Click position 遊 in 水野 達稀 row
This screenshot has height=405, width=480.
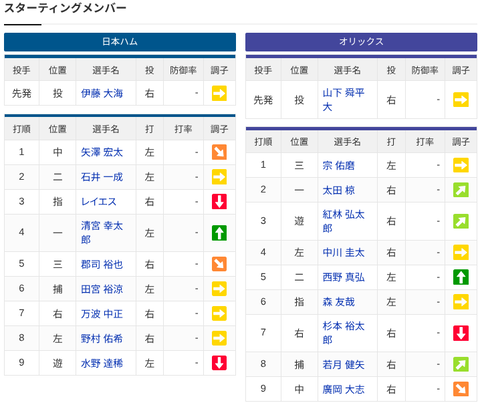[58, 363]
